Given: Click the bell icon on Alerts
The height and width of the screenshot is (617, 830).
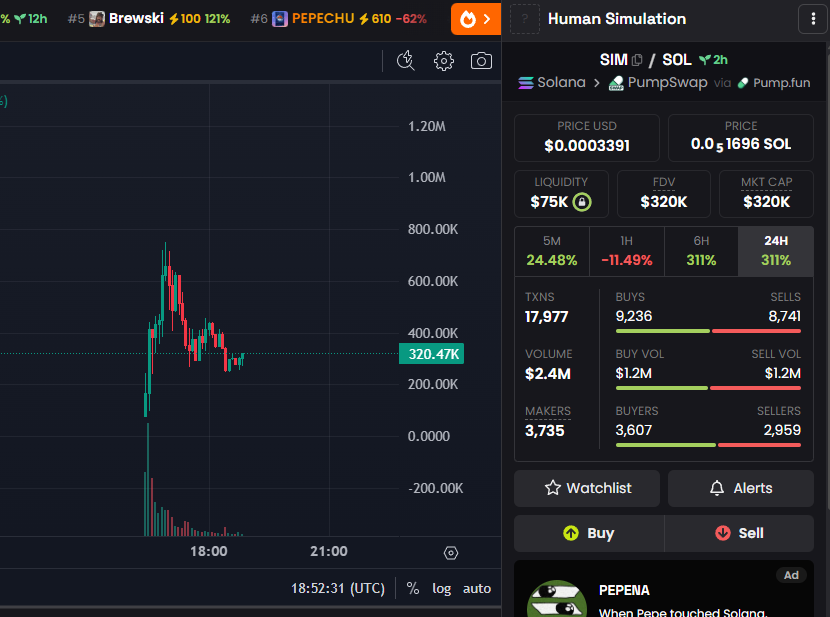Looking at the screenshot, I should (x=717, y=488).
